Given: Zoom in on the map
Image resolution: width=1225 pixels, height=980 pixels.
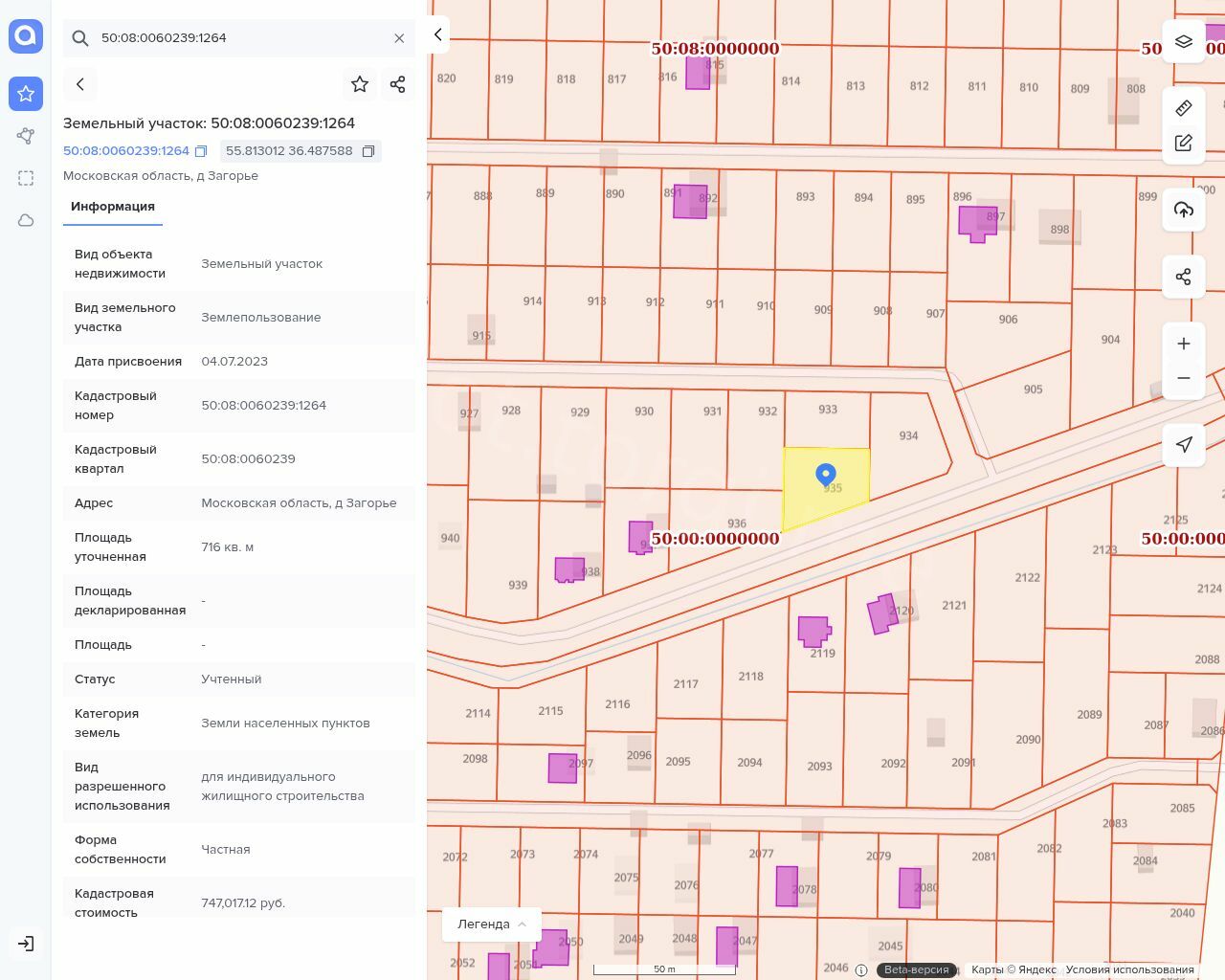Looking at the screenshot, I should tap(1184, 344).
